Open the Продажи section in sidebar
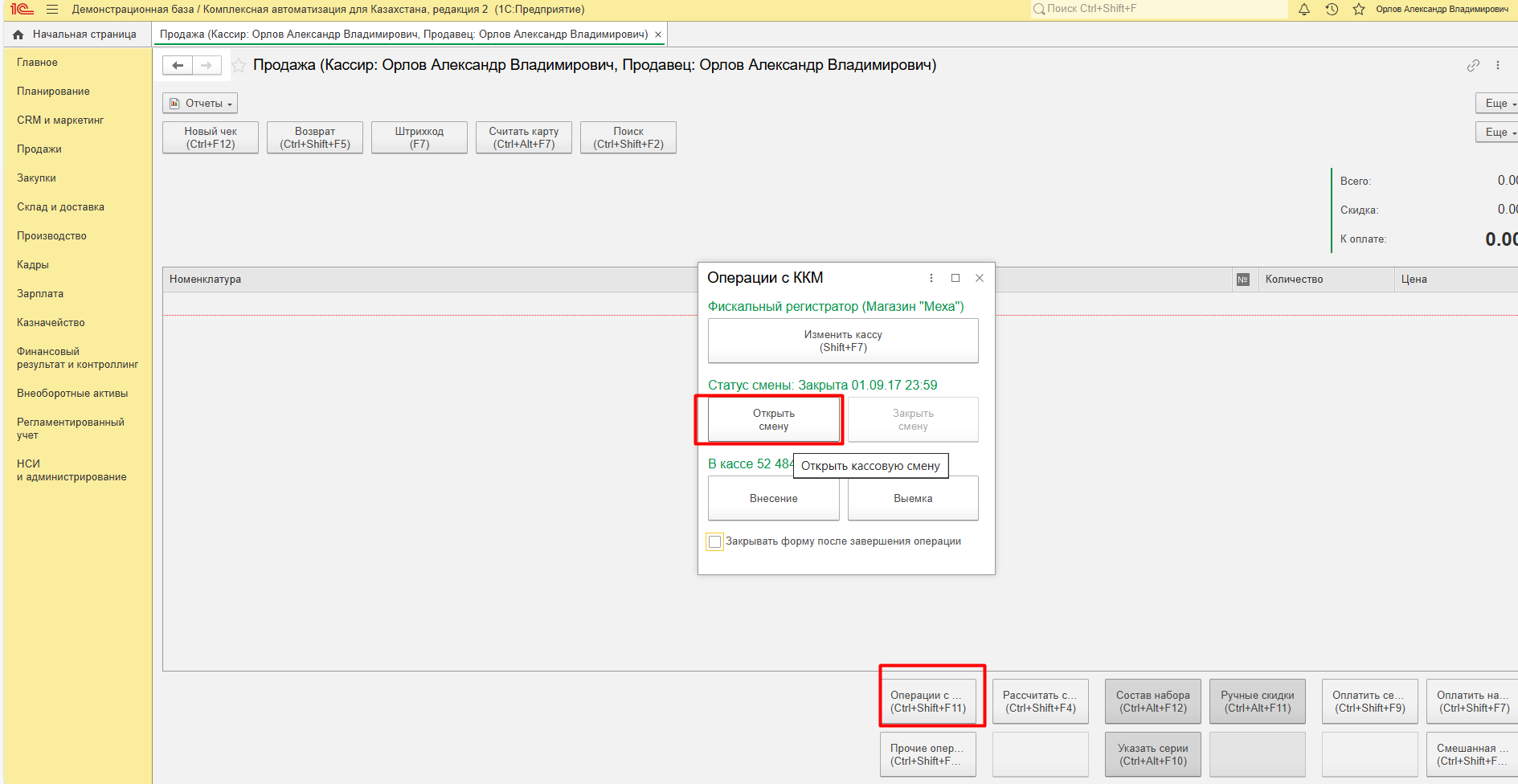Viewport: 1518px width, 784px height. 39,149
